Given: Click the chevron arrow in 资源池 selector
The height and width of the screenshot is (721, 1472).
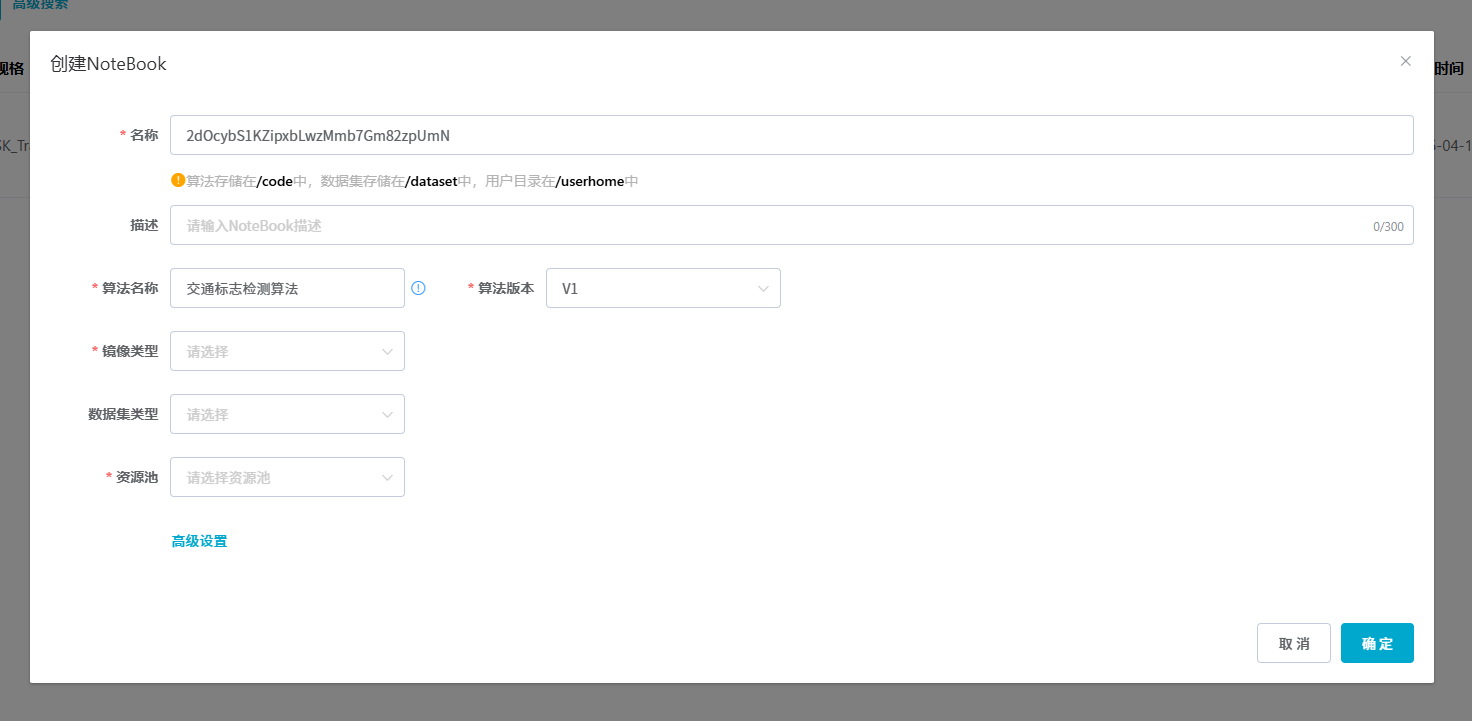Looking at the screenshot, I should point(387,478).
